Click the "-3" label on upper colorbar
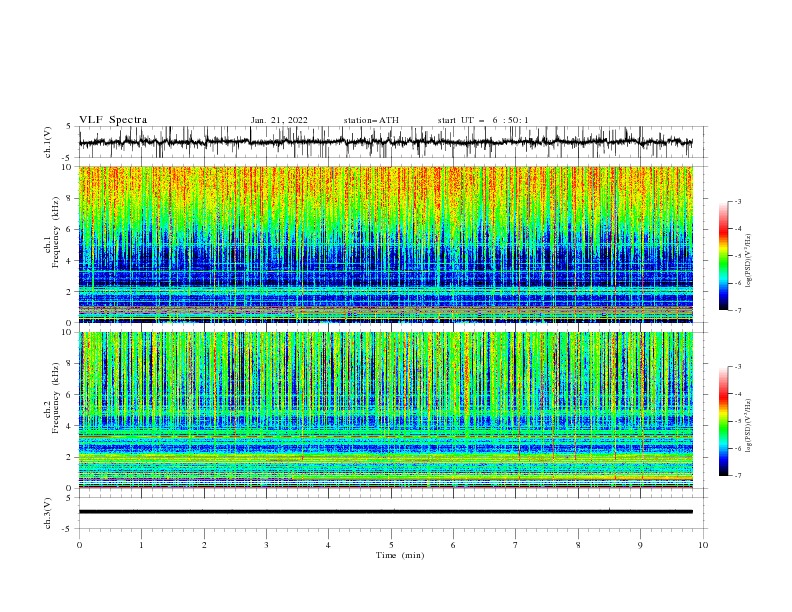This screenshot has height=612, width=792. (x=738, y=201)
